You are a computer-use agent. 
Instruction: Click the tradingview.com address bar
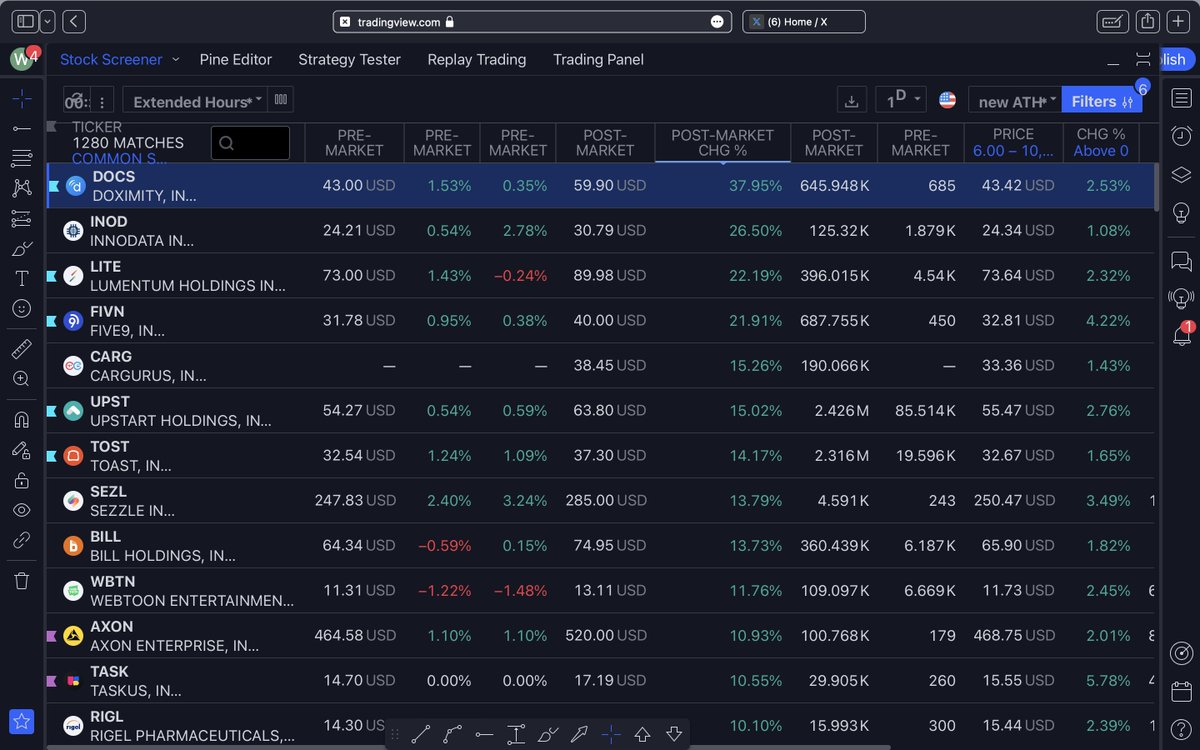coord(533,21)
